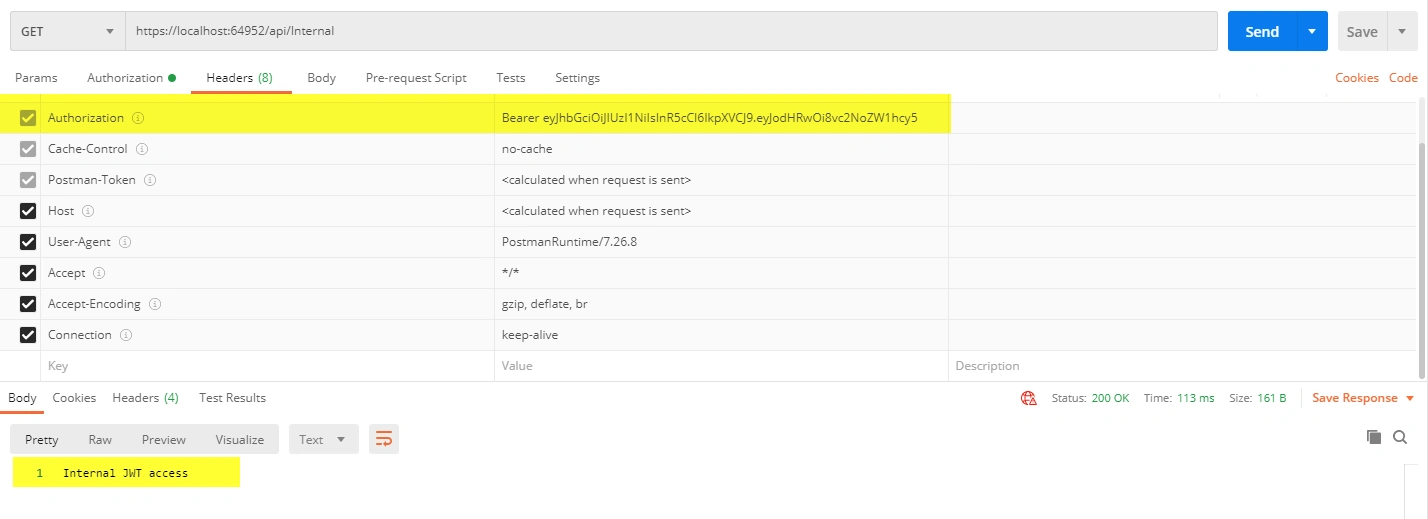Viewport: 1428px width, 519px height.
Task: Click the PostmanRuntime/7.26.8 value
Action: pyautogui.click(x=569, y=242)
